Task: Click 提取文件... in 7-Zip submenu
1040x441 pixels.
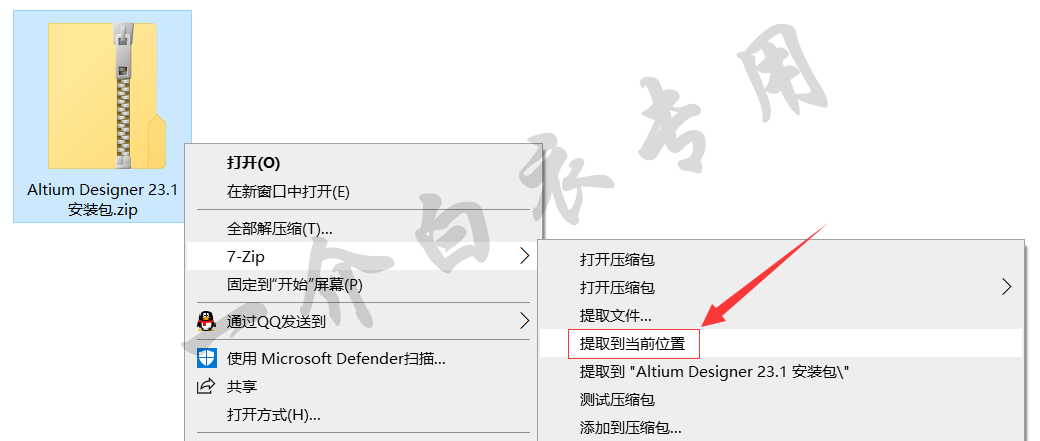Action: (616, 316)
